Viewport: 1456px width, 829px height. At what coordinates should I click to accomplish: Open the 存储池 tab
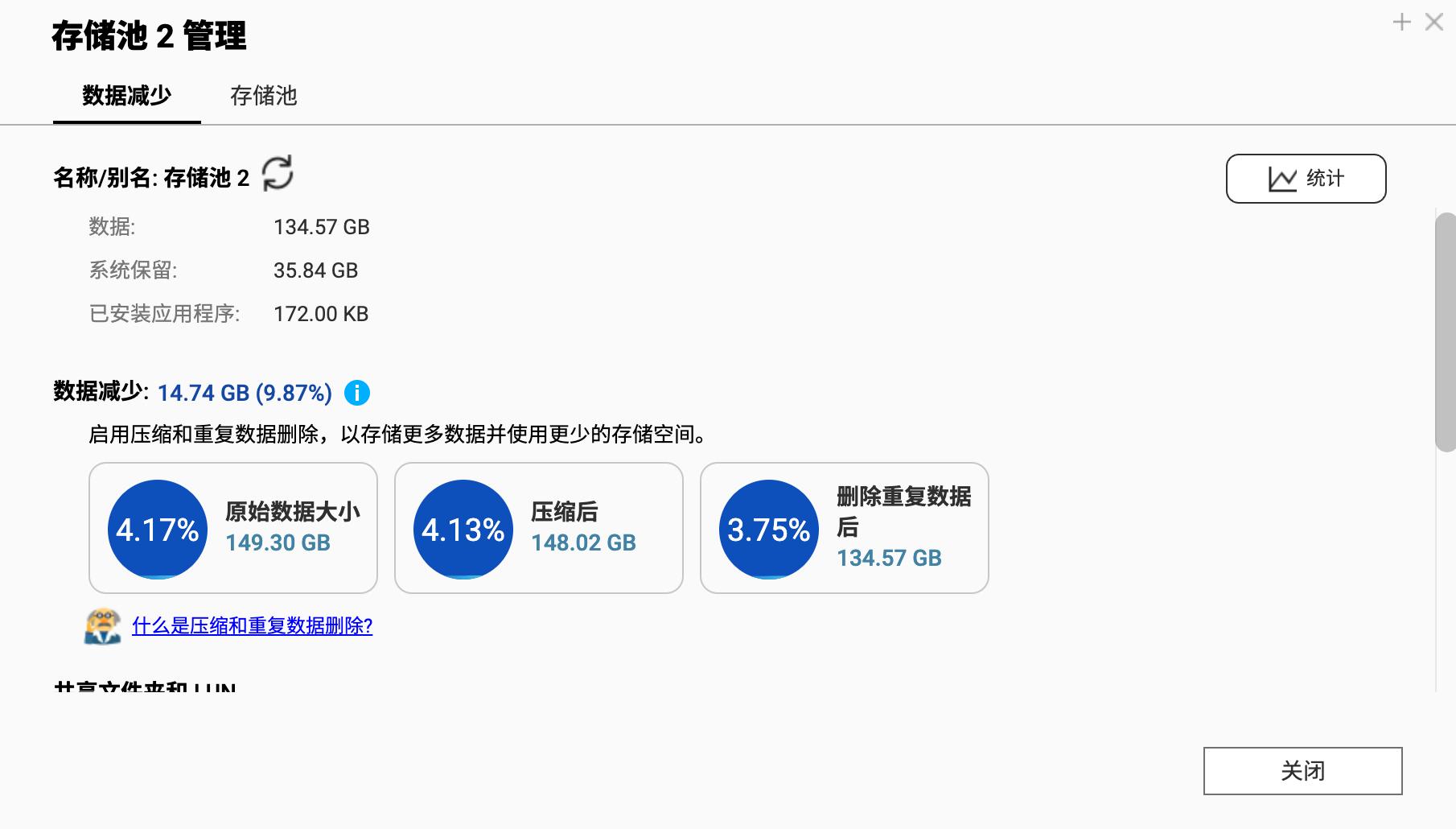point(264,96)
